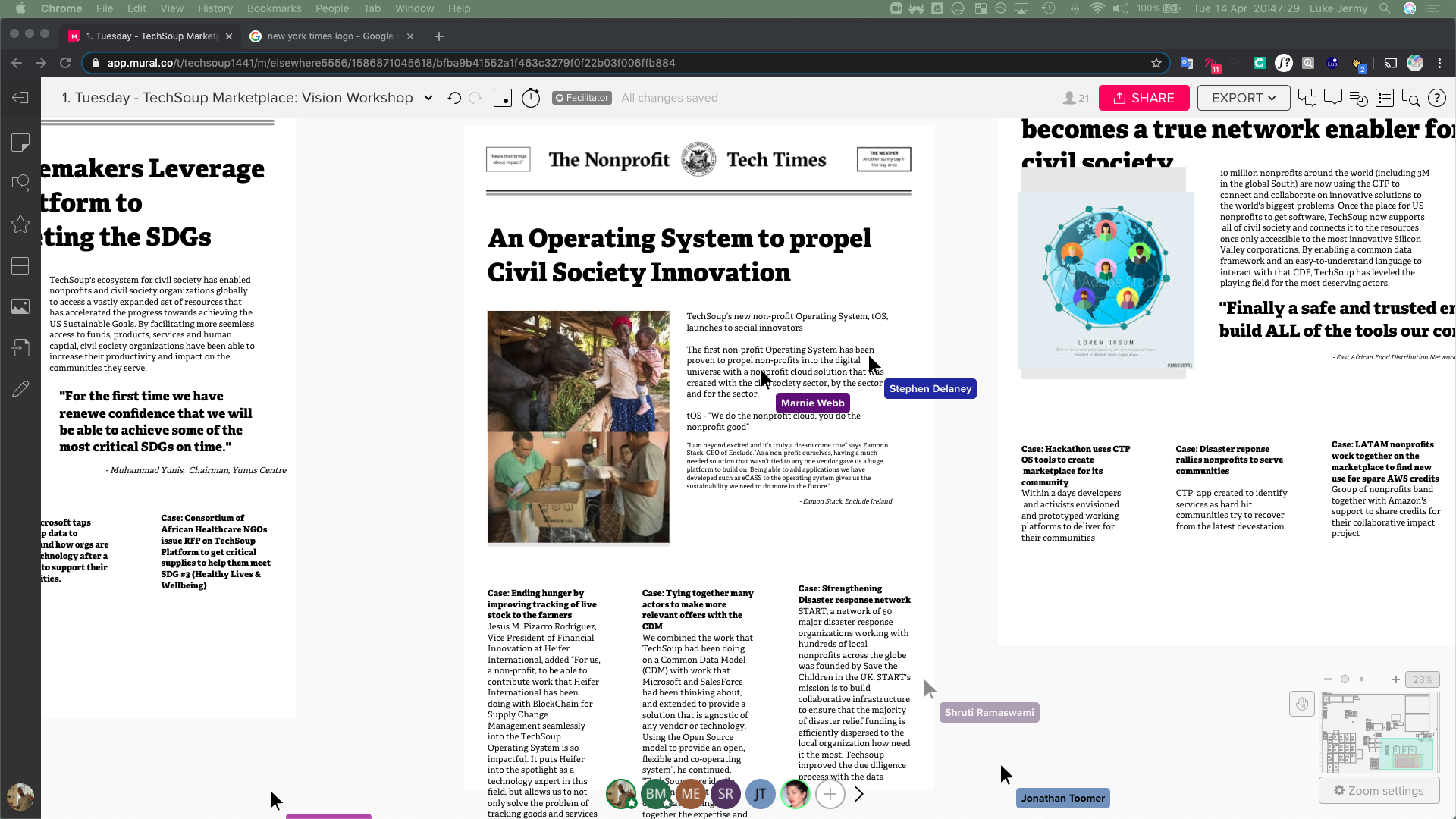This screenshot has width=1456, height=819.
Task: Click the JT participant avatar
Action: (761, 794)
